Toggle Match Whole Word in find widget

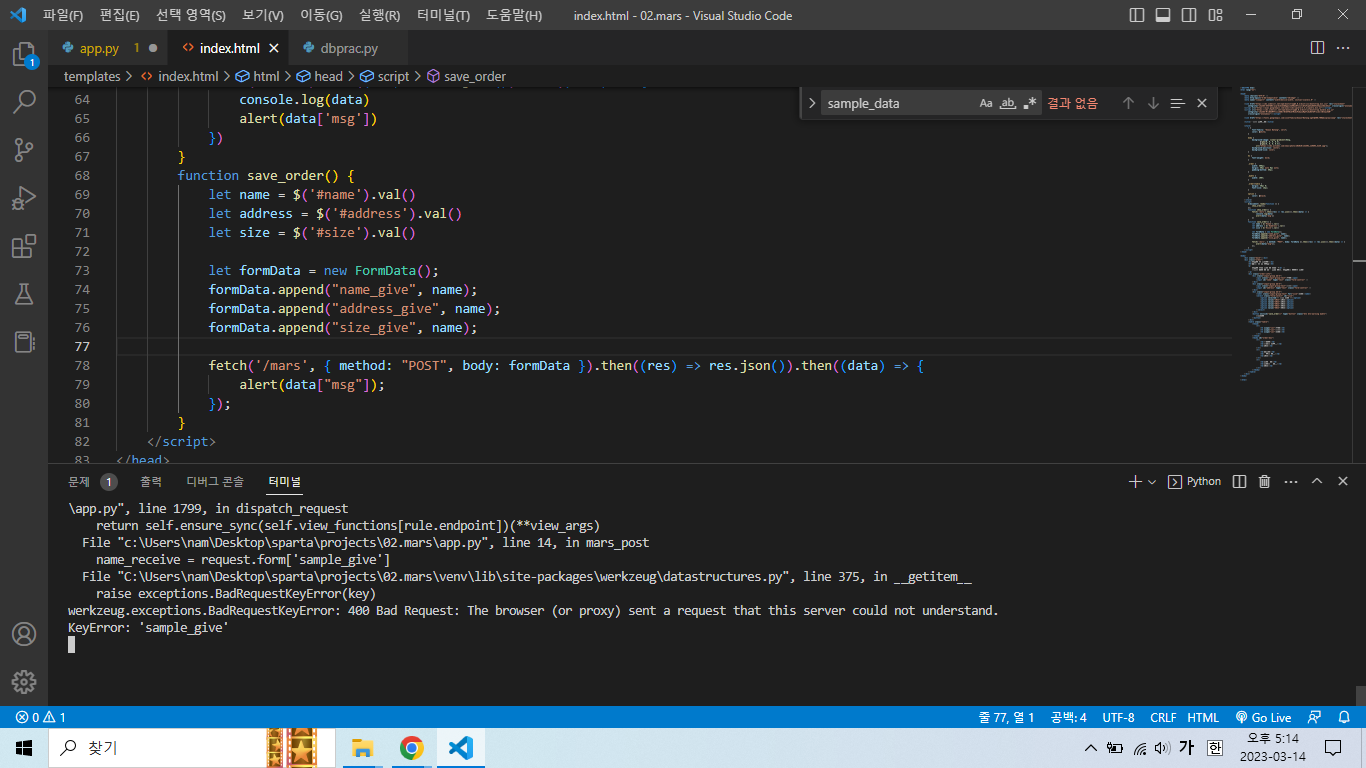(1008, 103)
